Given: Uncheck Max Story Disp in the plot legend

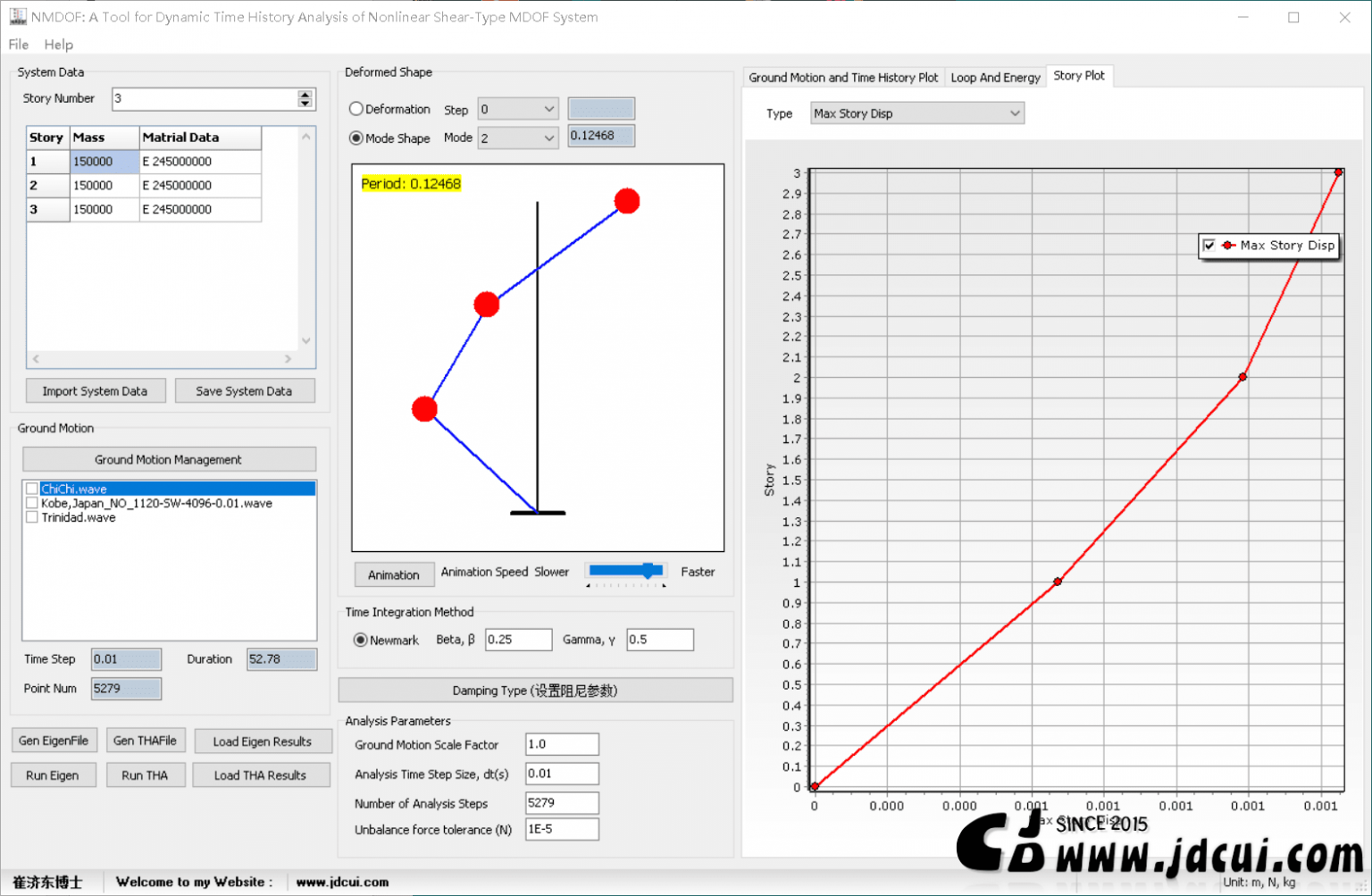Looking at the screenshot, I should [1210, 245].
